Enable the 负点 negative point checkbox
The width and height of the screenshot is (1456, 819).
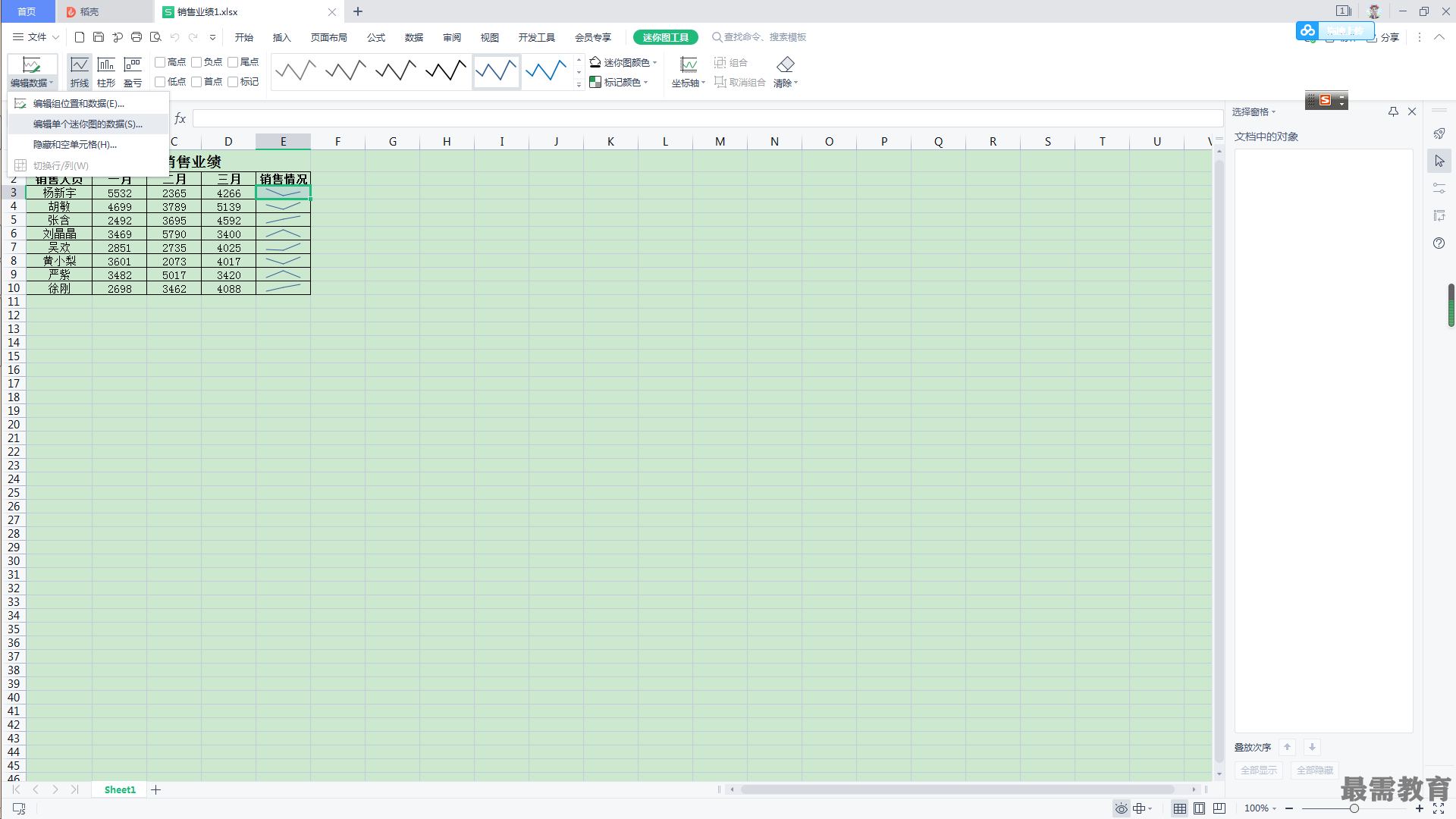[x=196, y=62]
